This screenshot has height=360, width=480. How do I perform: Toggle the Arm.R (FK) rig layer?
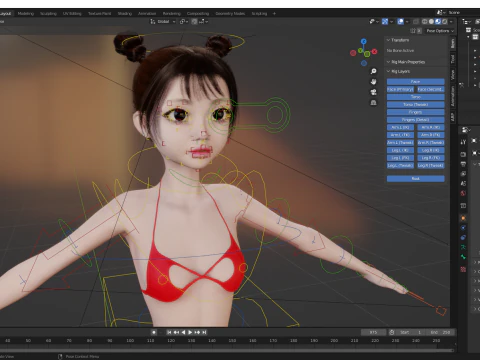pos(431,135)
